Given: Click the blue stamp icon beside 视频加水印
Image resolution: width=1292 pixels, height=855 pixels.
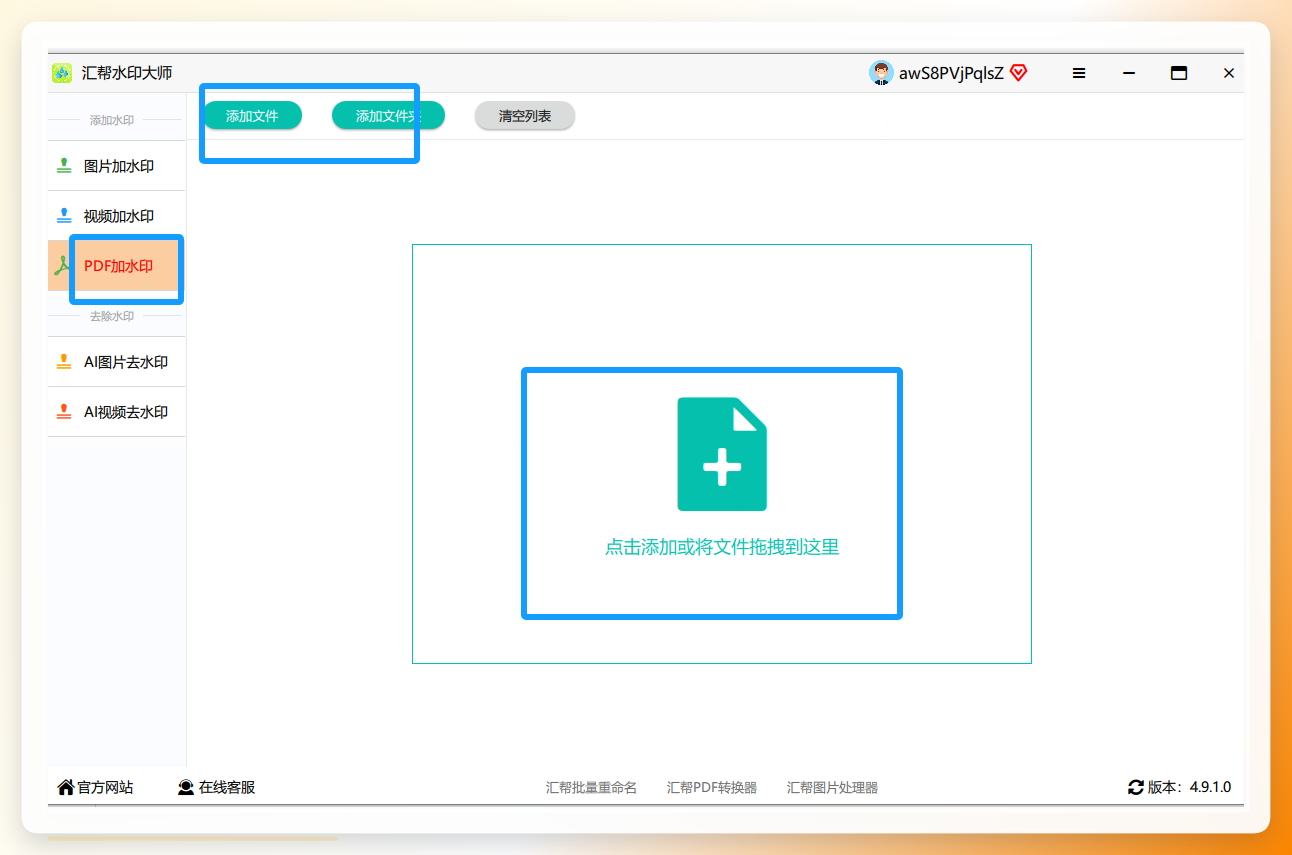Looking at the screenshot, I should (x=64, y=216).
